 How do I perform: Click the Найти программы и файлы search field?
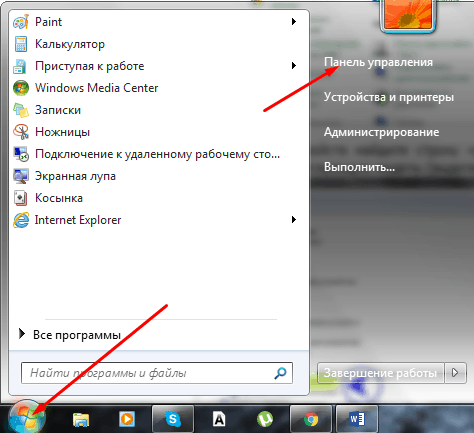[157, 373]
